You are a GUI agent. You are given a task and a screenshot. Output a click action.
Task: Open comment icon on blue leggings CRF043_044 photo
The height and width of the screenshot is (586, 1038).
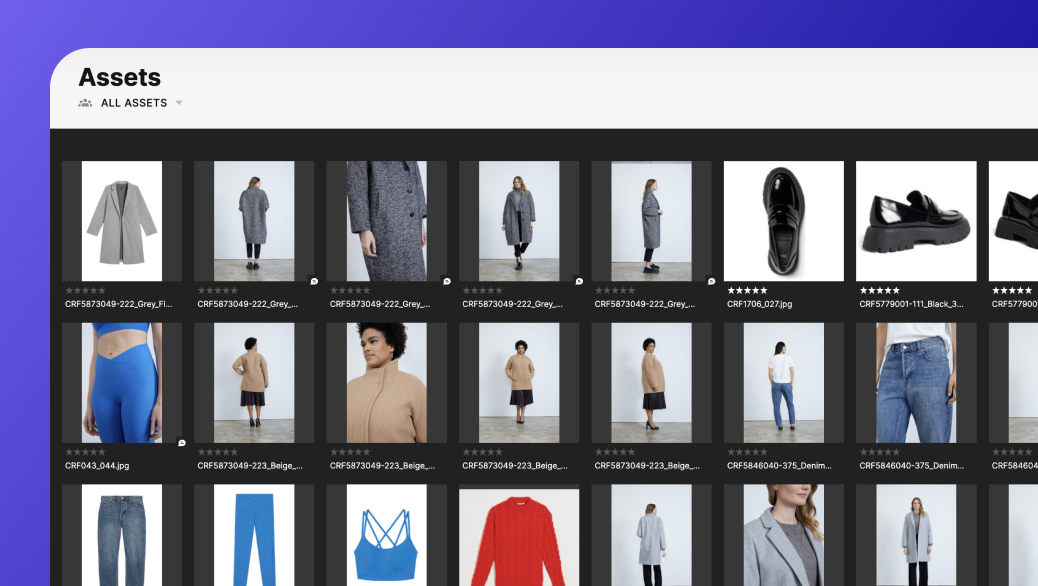(181, 443)
